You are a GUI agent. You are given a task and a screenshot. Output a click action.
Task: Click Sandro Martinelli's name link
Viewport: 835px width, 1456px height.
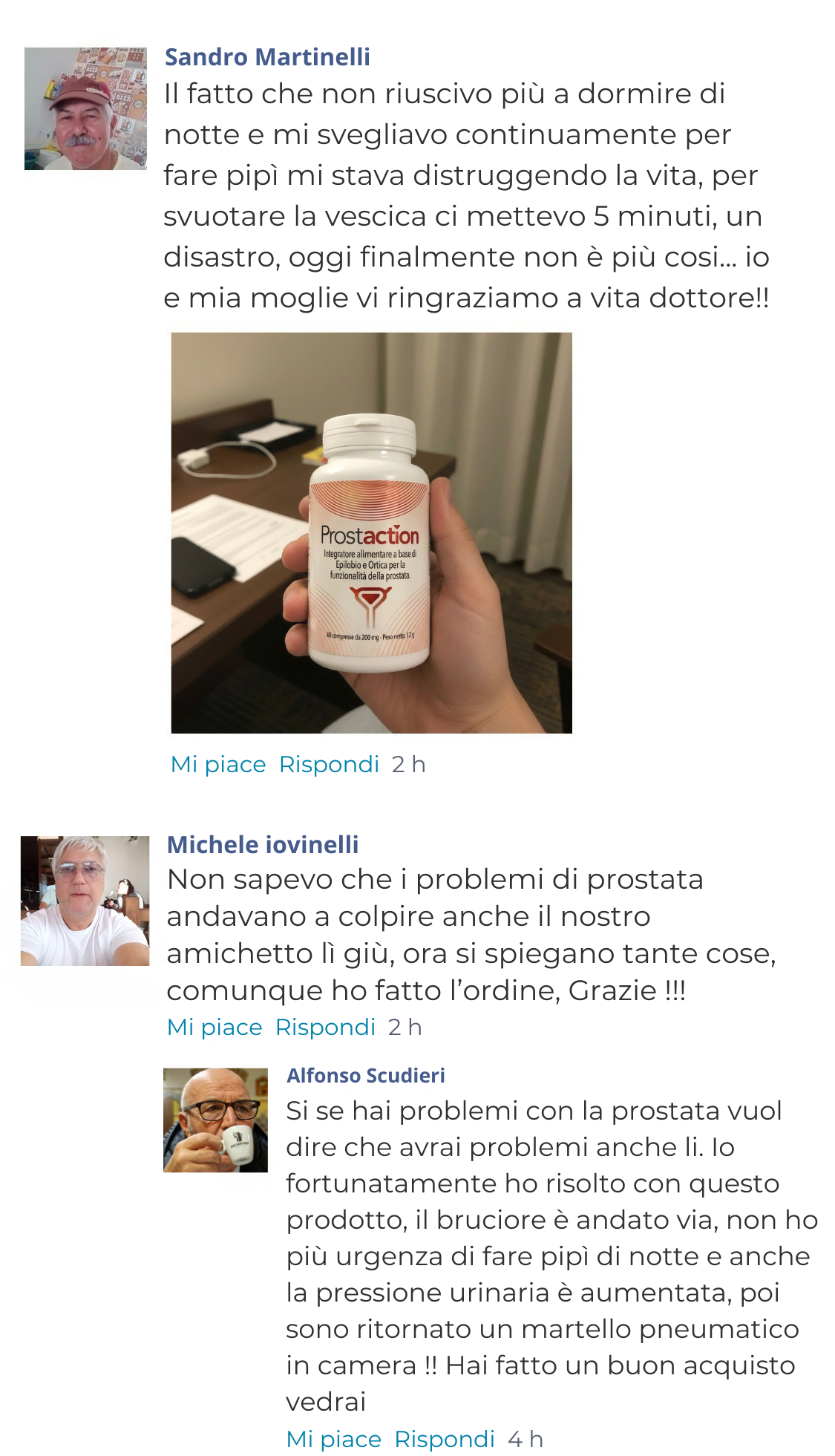pyautogui.click(x=267, y=56)
